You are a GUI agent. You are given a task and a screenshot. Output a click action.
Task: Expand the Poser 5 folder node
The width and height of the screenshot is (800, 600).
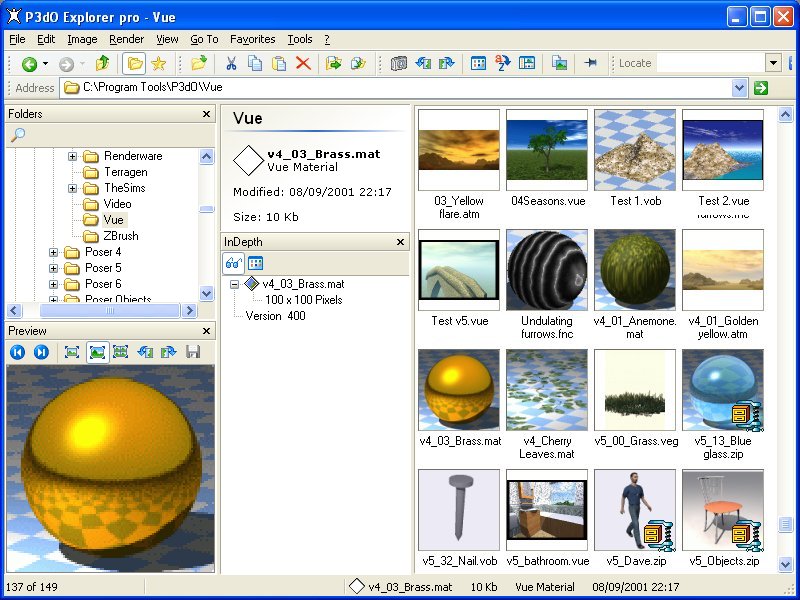[53, 268]
